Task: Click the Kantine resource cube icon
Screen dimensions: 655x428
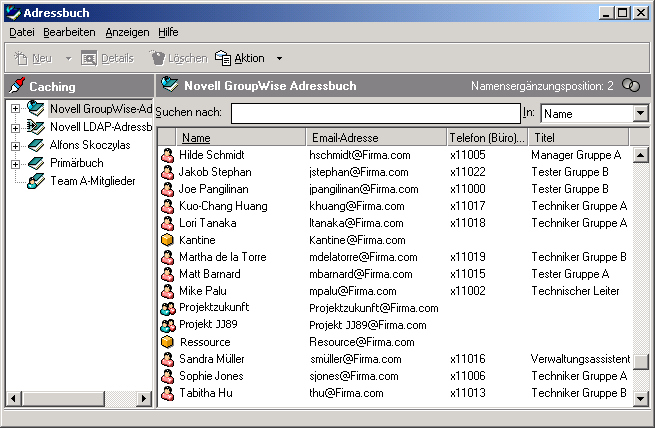Action: [x=167, y=240]
